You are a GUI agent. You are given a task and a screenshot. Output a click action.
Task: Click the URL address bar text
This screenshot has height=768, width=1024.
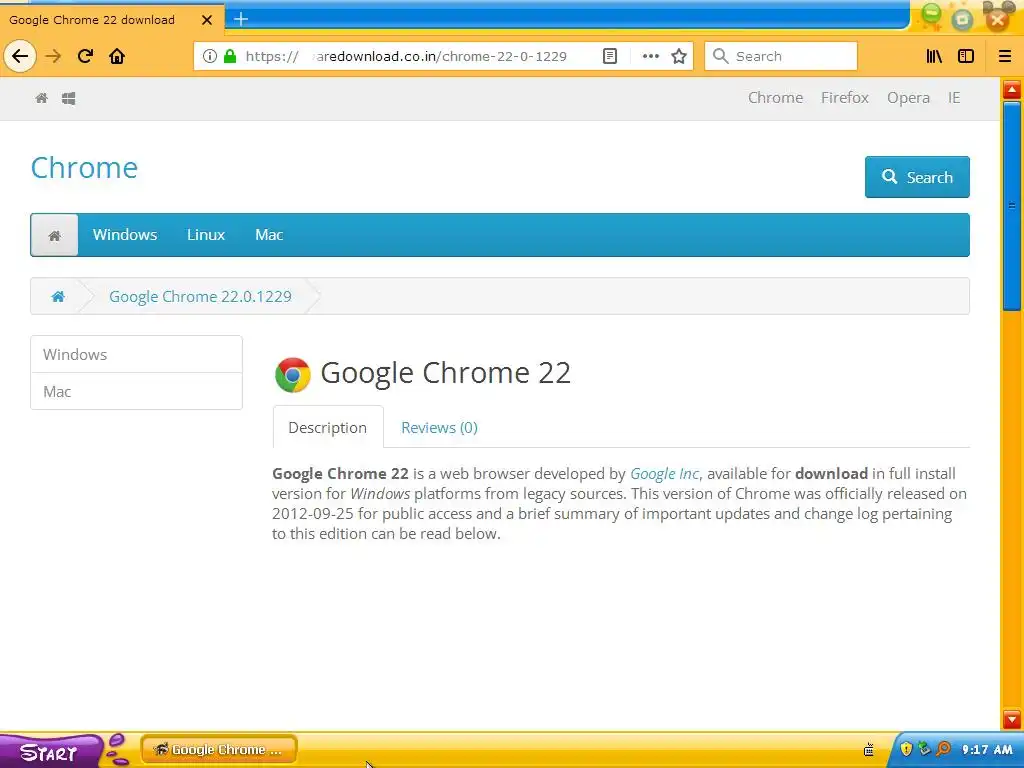coord(405,56)
